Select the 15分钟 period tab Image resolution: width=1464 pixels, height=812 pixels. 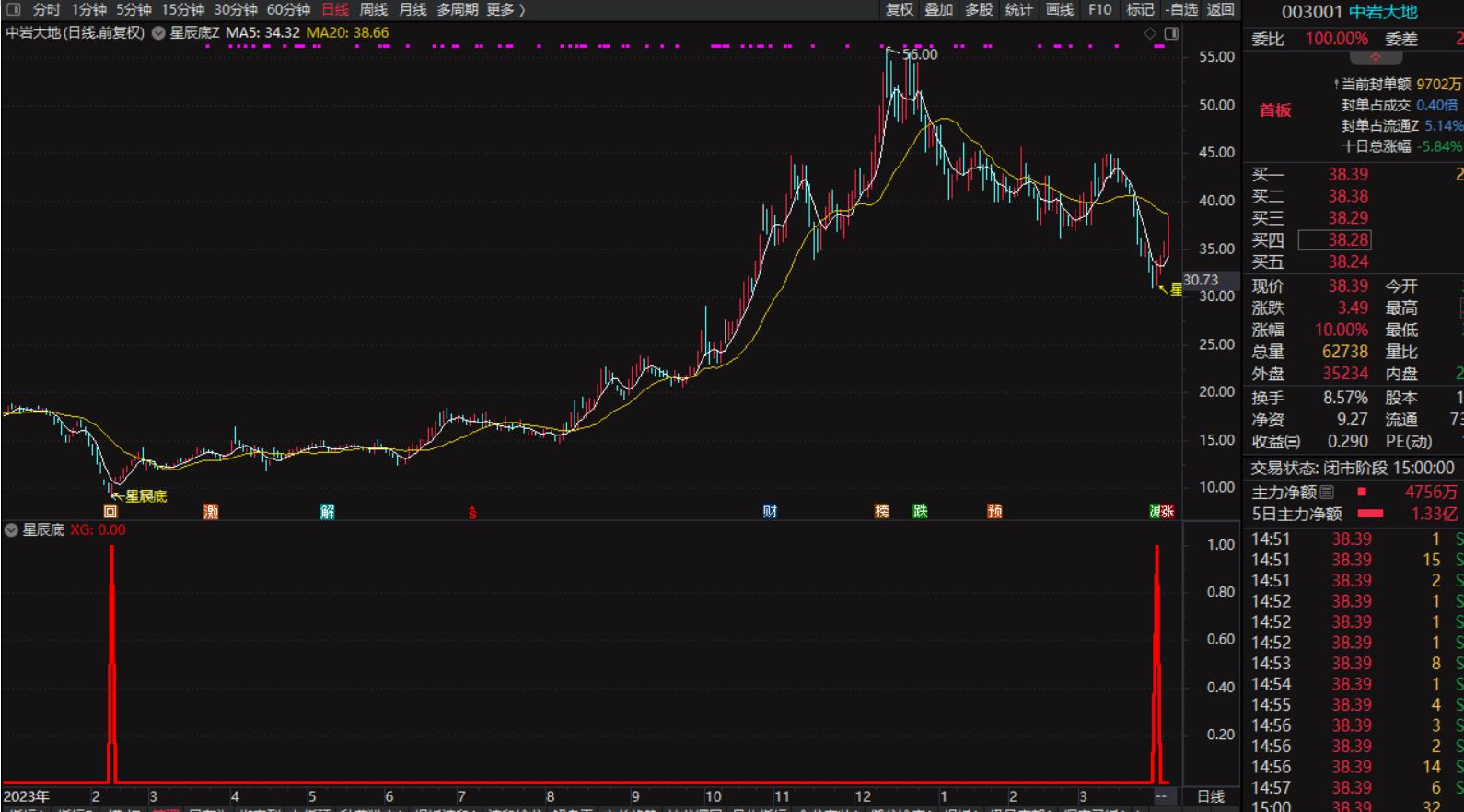(182, 9)
